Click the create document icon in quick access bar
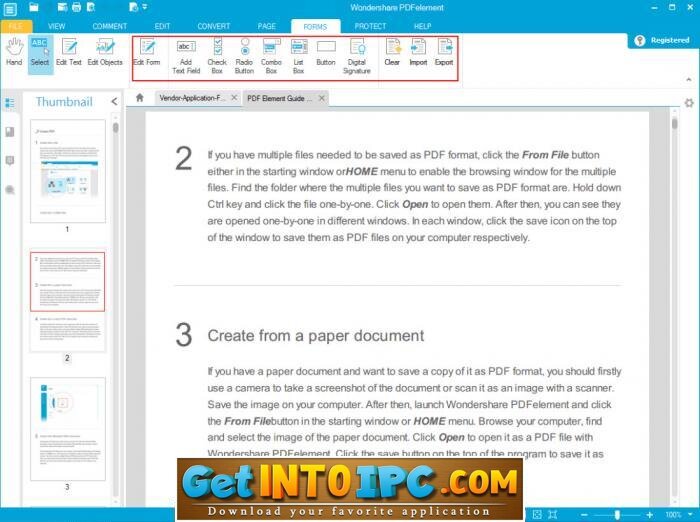Image resolution: width=700 pixels, height=522 pixels. (133, 7)
